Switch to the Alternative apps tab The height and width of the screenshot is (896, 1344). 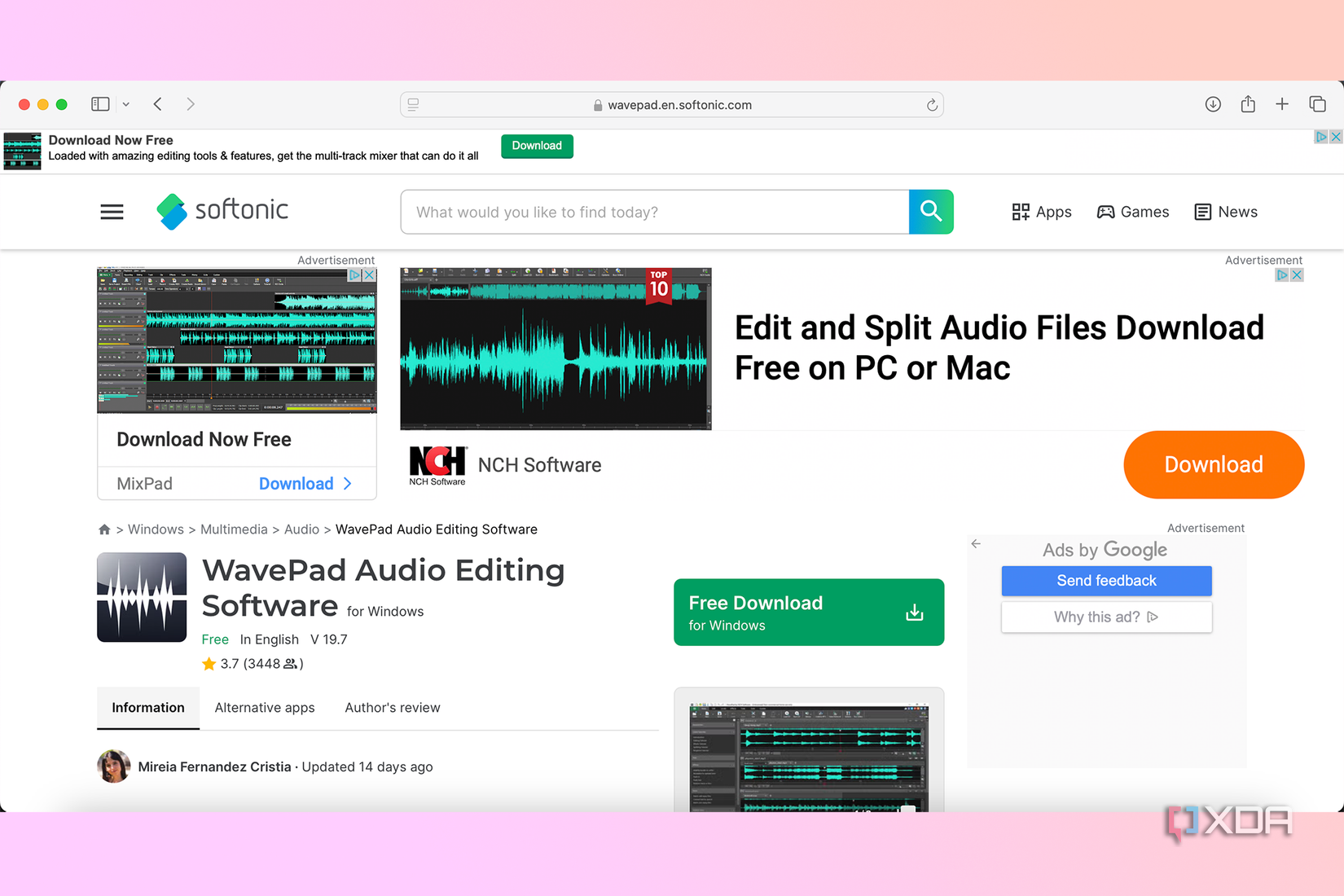[x=265, y=708]
